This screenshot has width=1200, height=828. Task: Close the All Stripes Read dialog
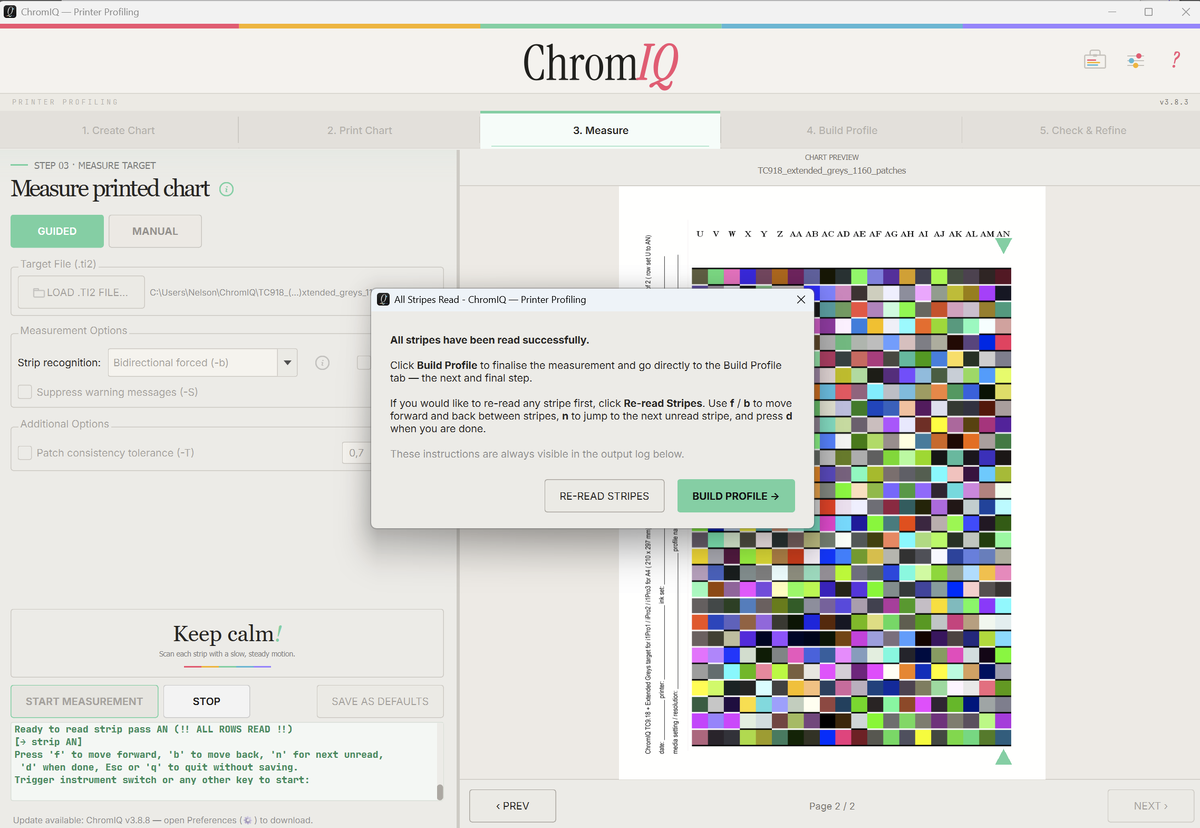coord(800,299)
